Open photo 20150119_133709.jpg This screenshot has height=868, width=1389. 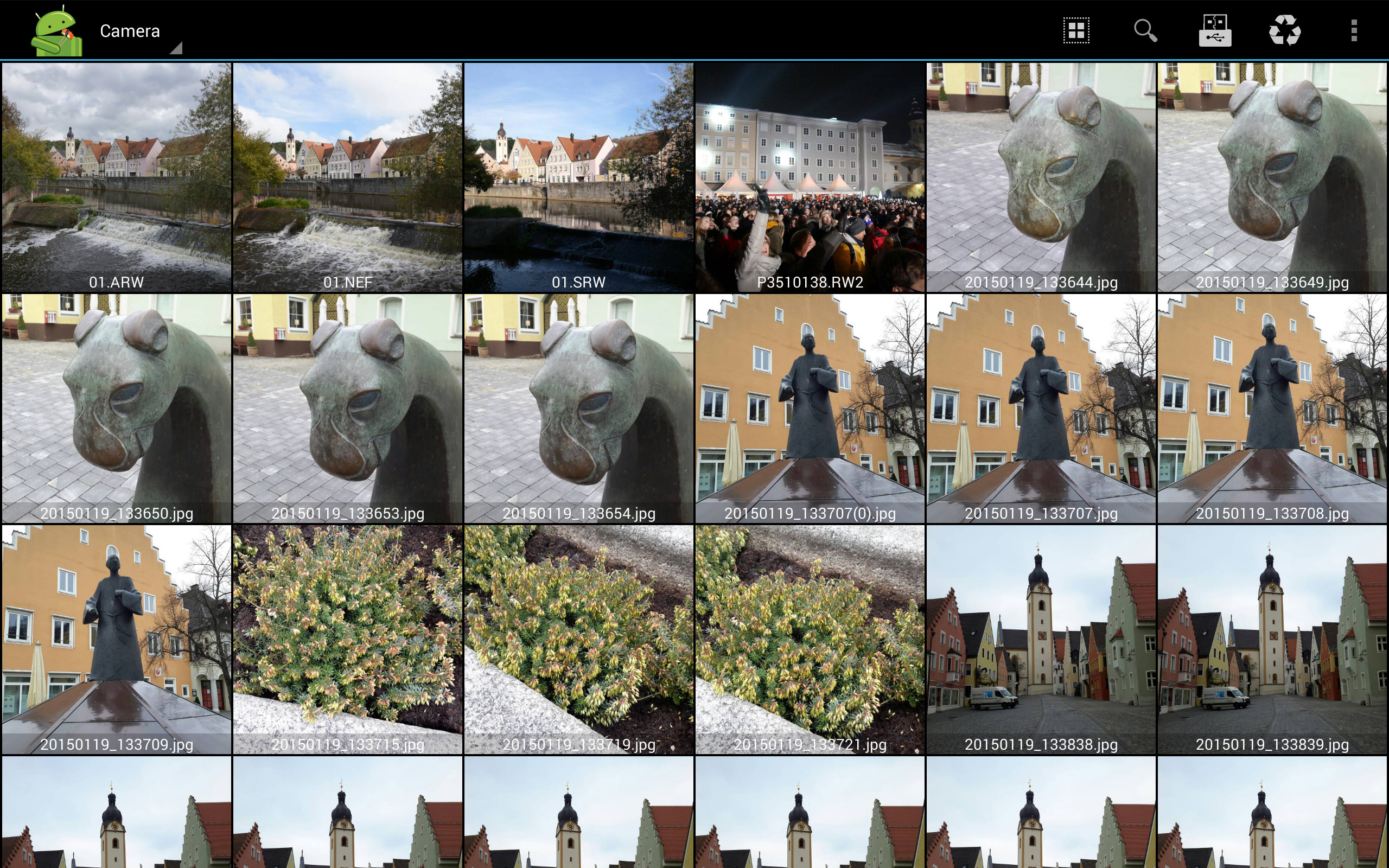117,640
